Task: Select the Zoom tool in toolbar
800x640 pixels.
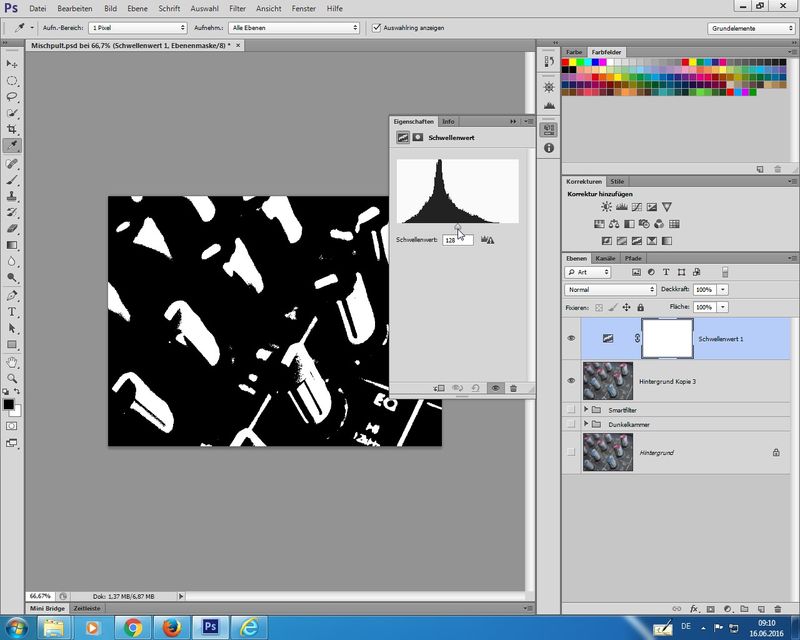Action: click(12, 378)
